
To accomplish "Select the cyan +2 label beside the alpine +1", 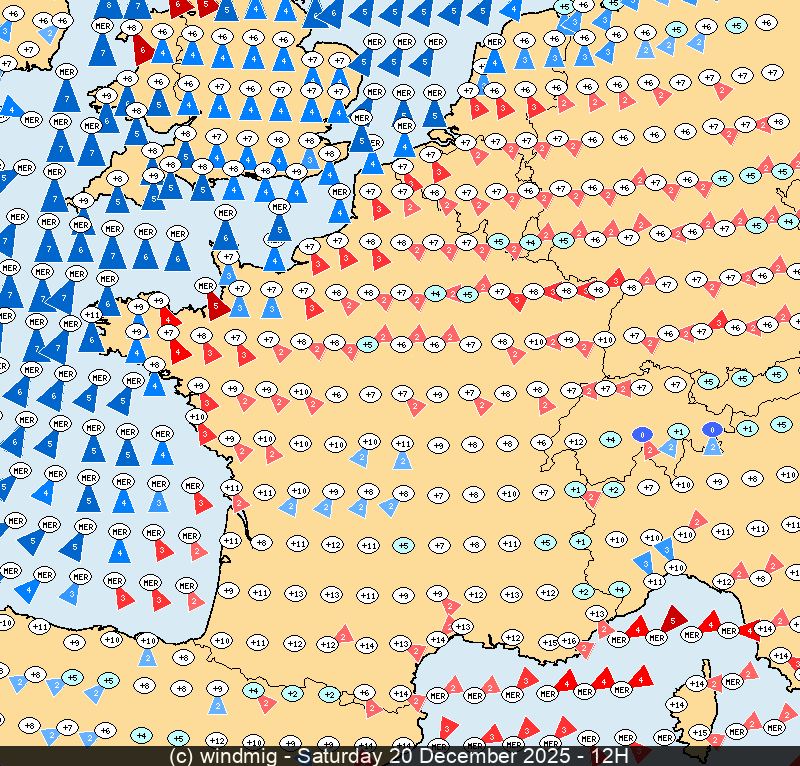I will (x=613, y=489).
